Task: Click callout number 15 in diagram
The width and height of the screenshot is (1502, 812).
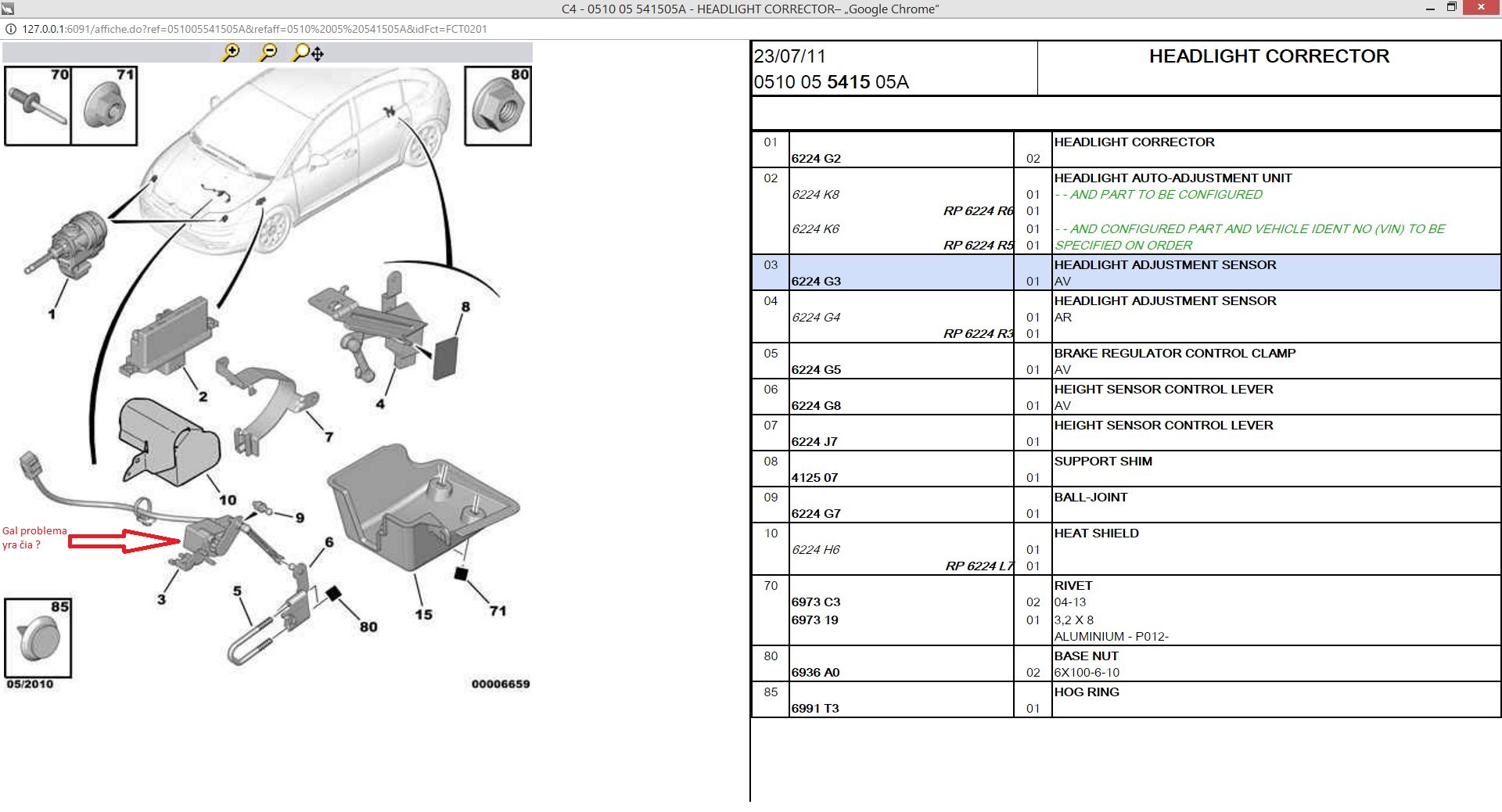Action: 423,615
